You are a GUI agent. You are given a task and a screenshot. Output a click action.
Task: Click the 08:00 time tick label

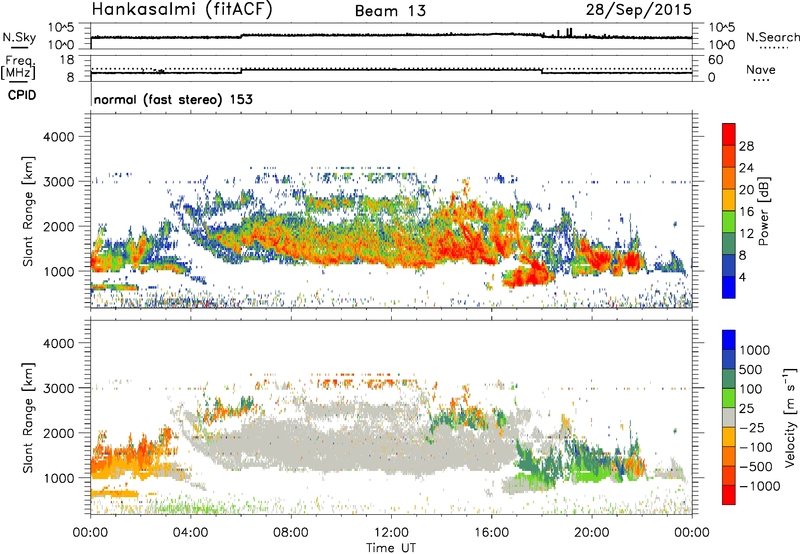(291, 533)
